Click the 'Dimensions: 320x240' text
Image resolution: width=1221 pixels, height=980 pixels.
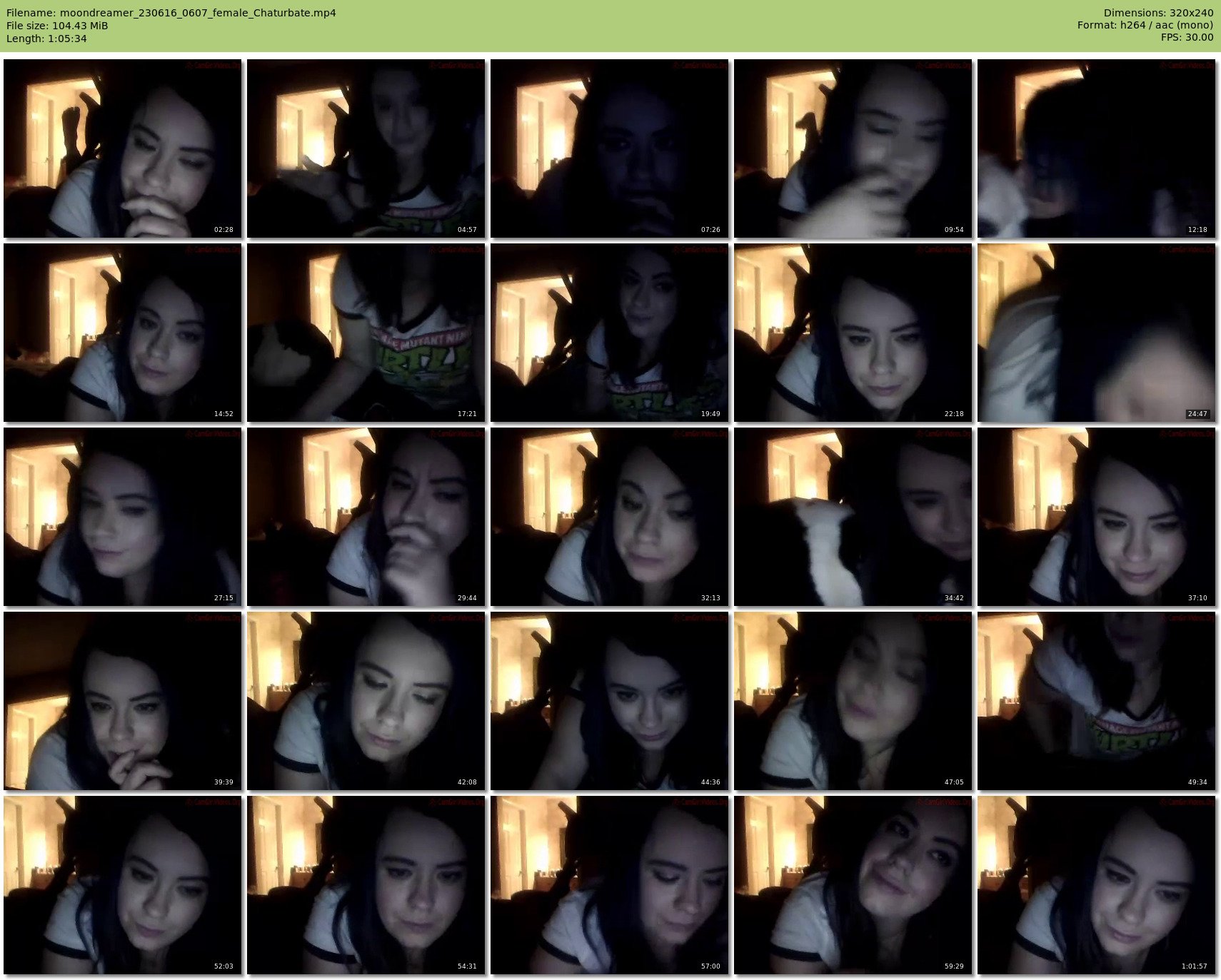[x=1158, y=13]
